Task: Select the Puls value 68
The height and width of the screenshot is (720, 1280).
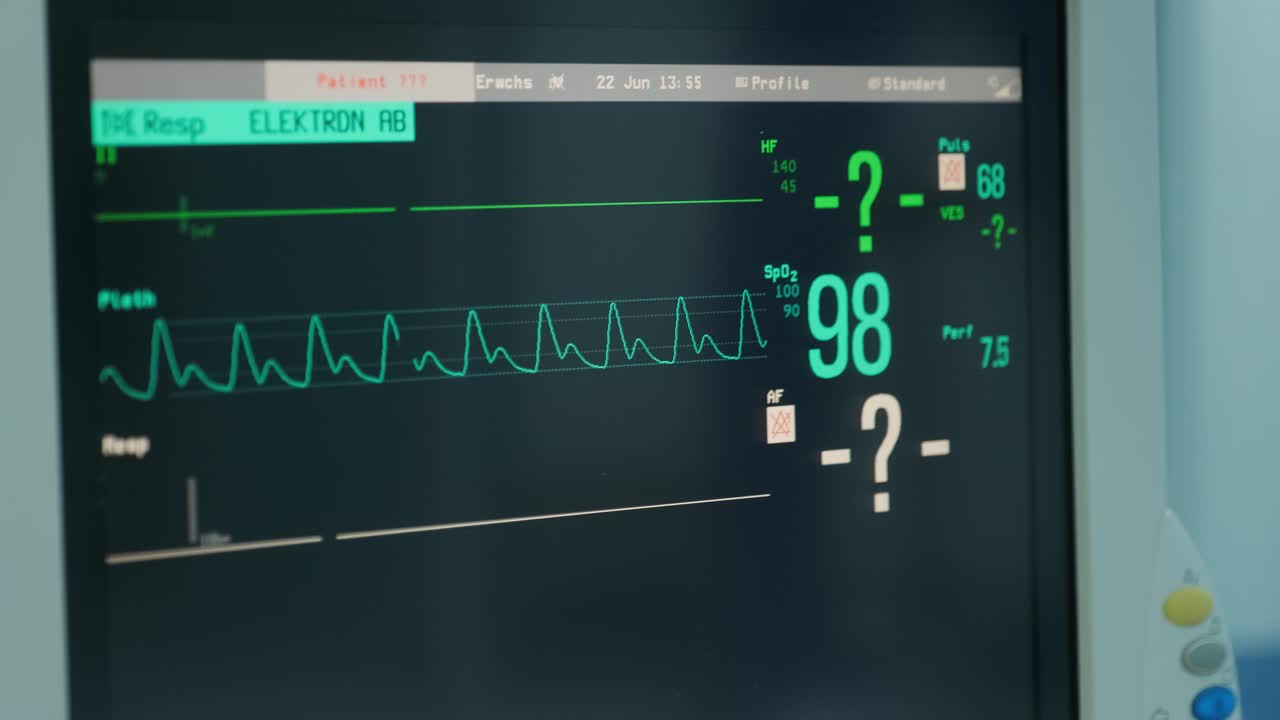Action: click(990, 181)
